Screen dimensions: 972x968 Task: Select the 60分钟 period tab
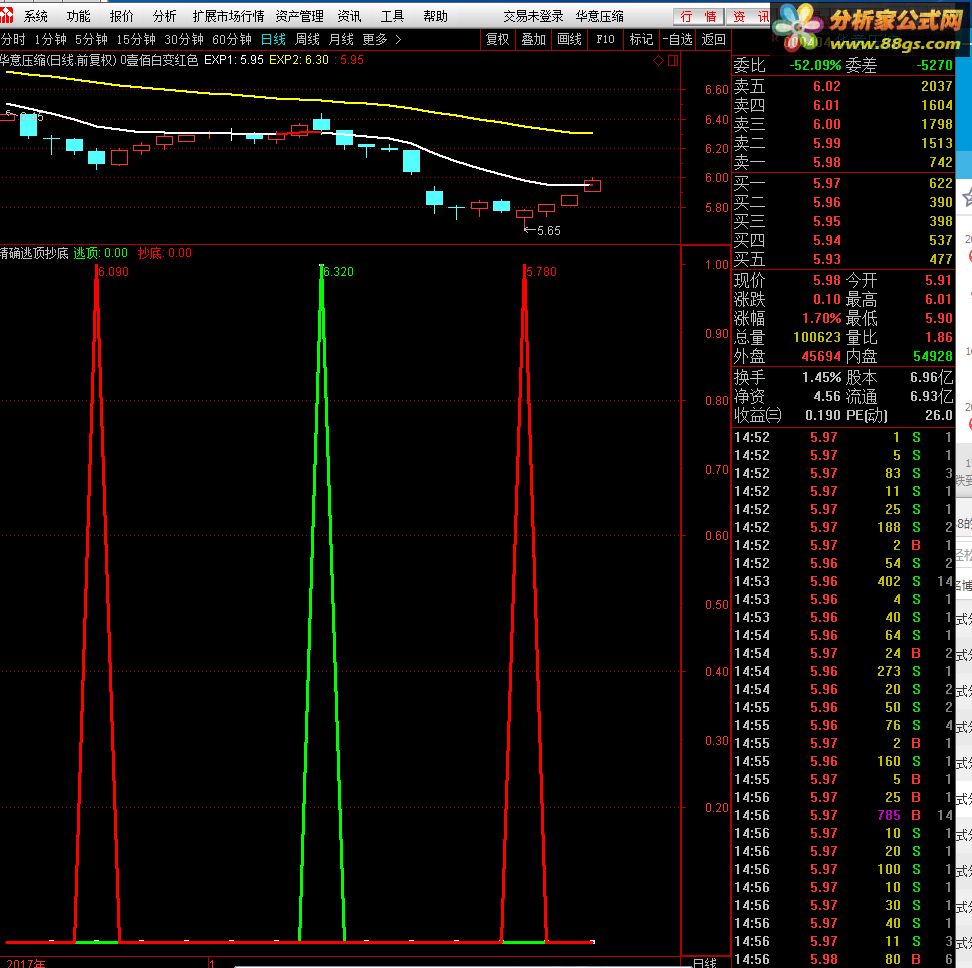pyautogui.click(x=232, y=40)
